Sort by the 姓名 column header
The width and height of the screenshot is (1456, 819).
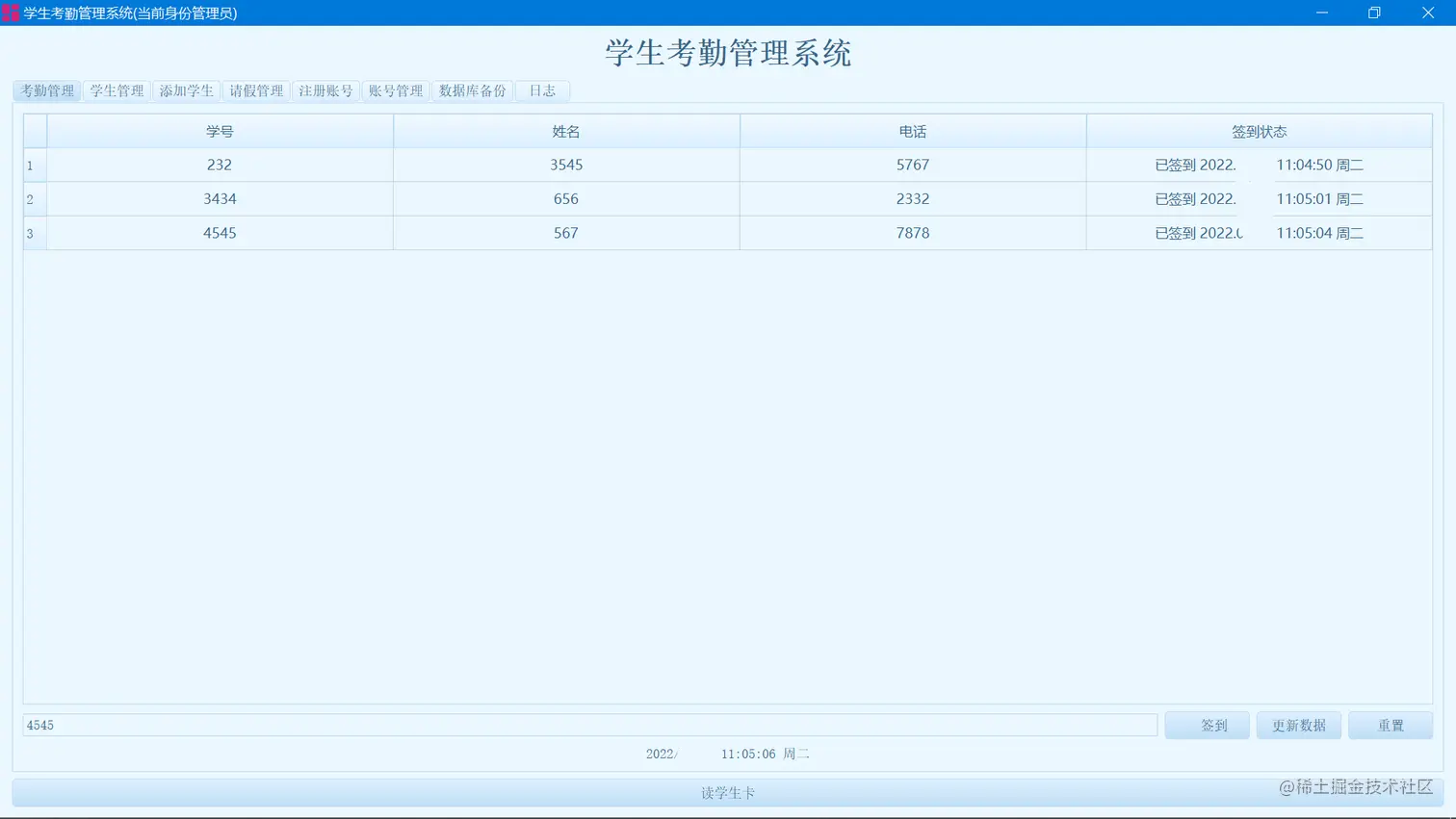566,131
